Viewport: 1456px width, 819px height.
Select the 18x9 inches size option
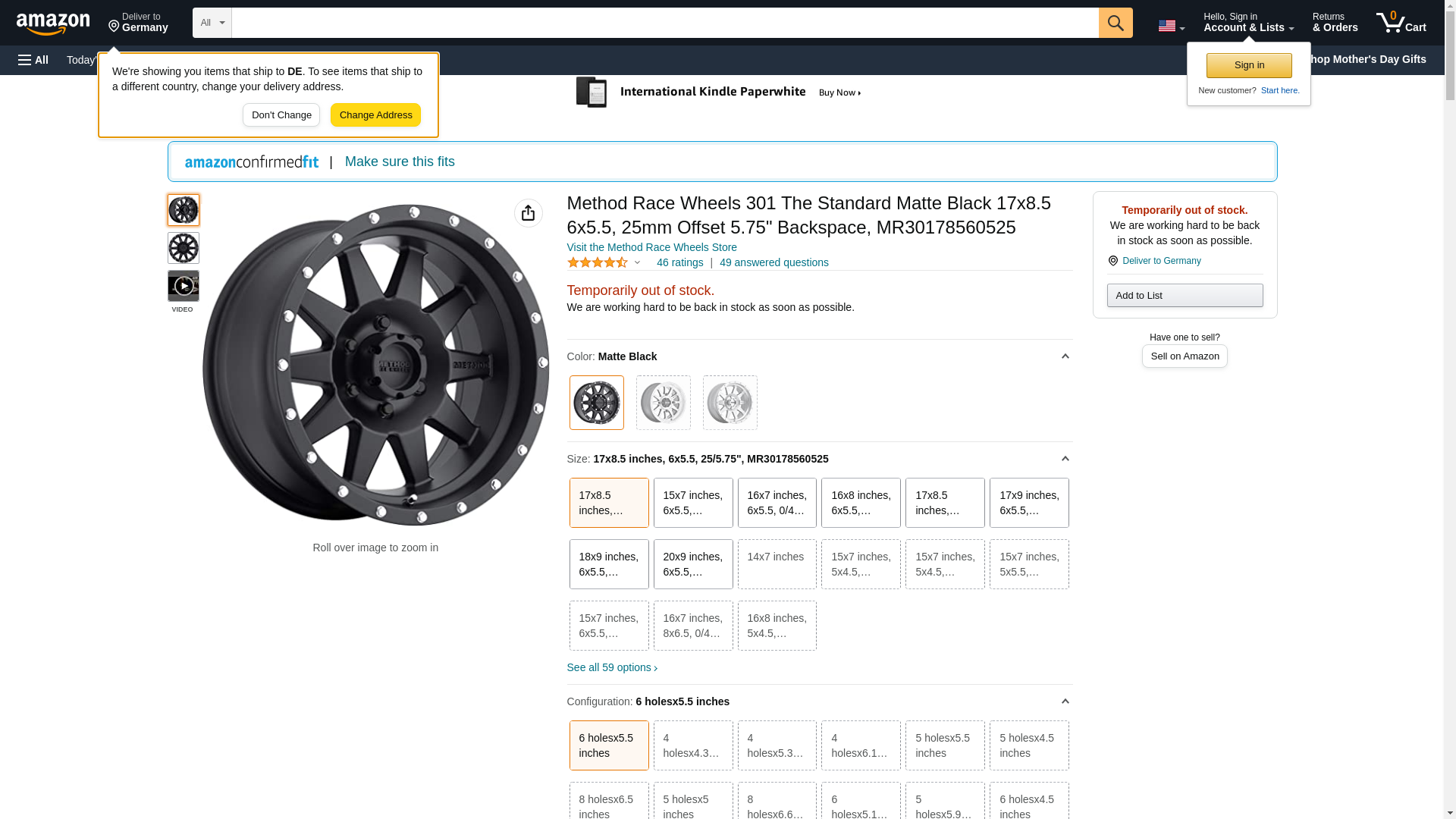(x=608, y=564)
